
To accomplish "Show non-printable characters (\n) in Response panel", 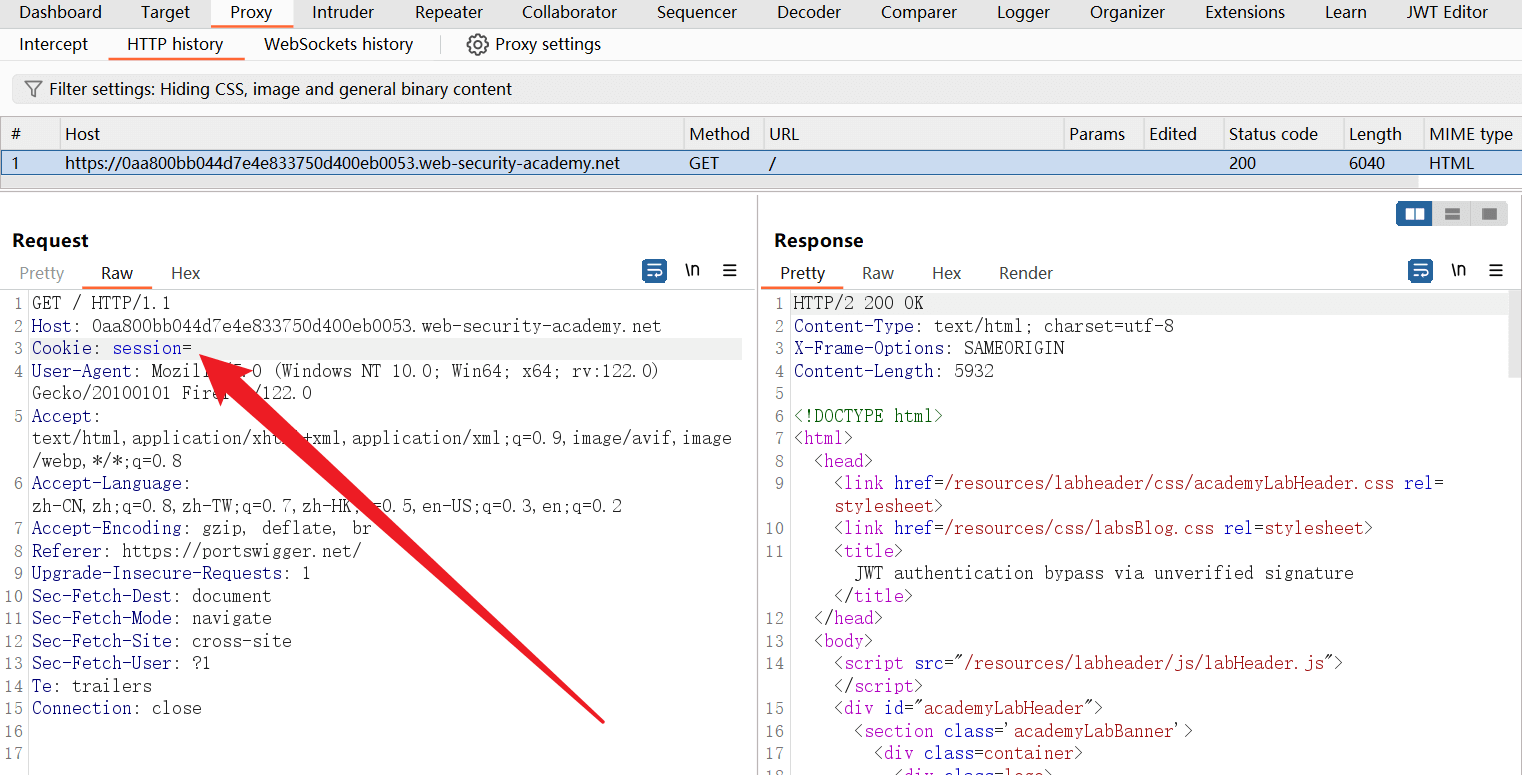I will point(1458,271).
